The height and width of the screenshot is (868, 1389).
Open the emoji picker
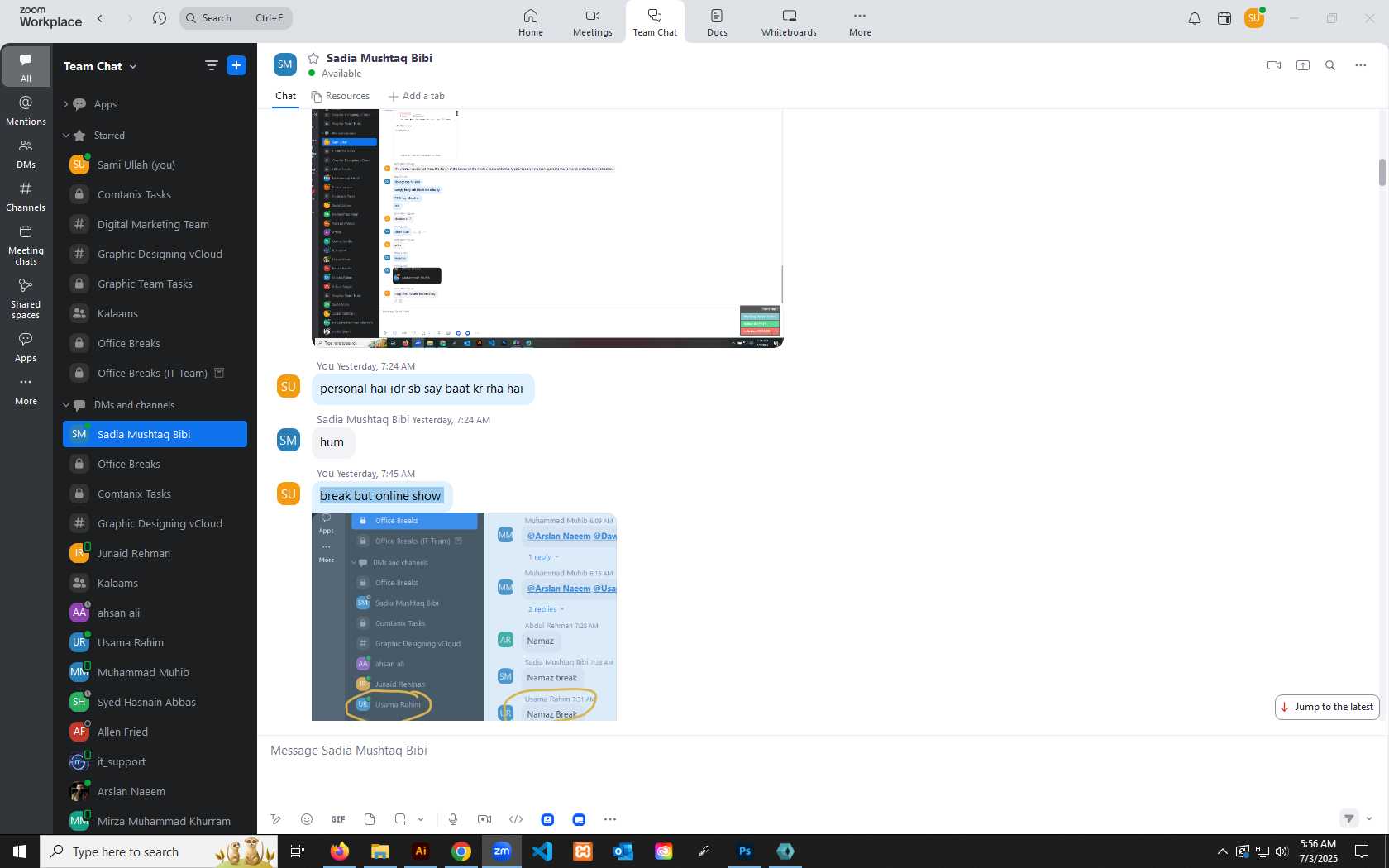pyautogui.click(x=307, y=819)
